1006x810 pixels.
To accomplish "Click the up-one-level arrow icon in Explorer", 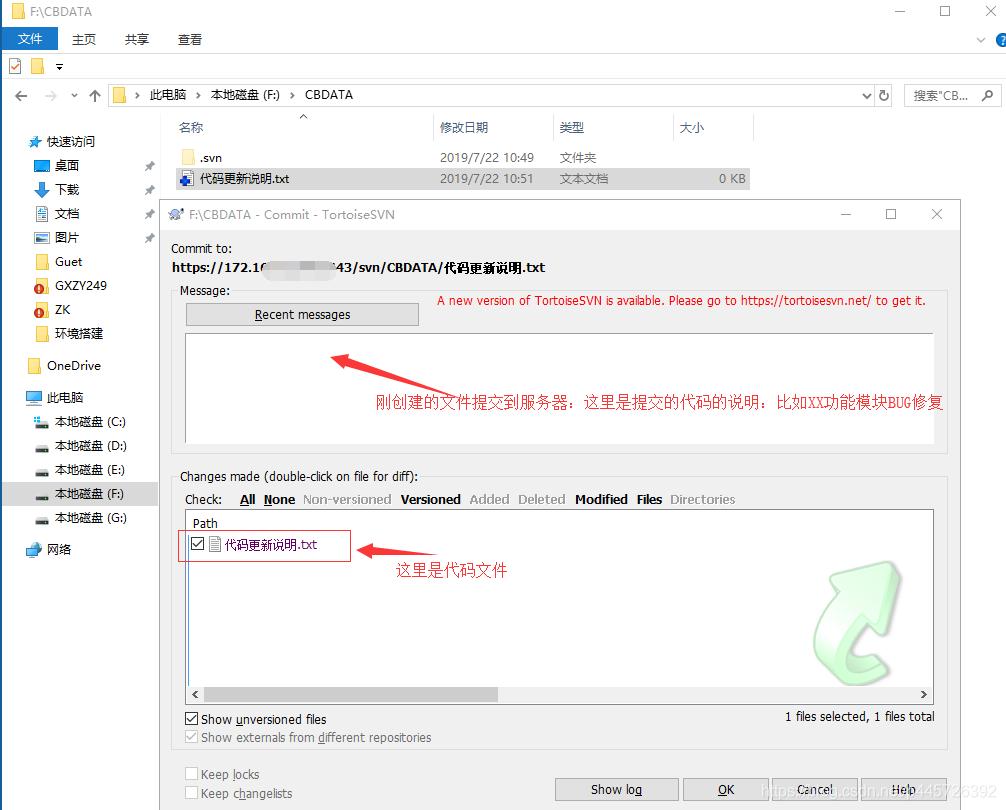I will [x=95, y=95].
